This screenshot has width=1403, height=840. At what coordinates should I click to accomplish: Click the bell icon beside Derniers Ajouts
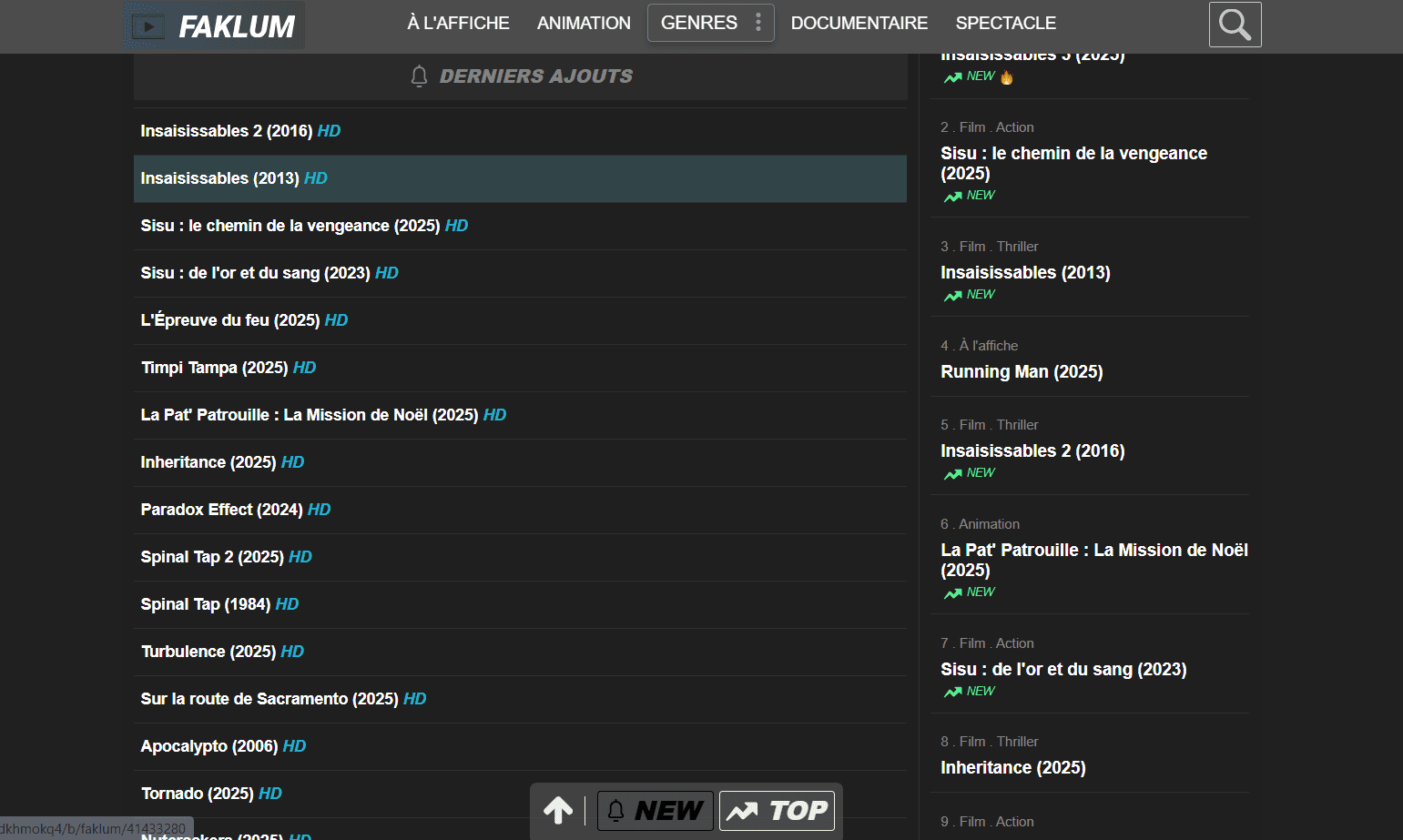[x=419, y=76]
